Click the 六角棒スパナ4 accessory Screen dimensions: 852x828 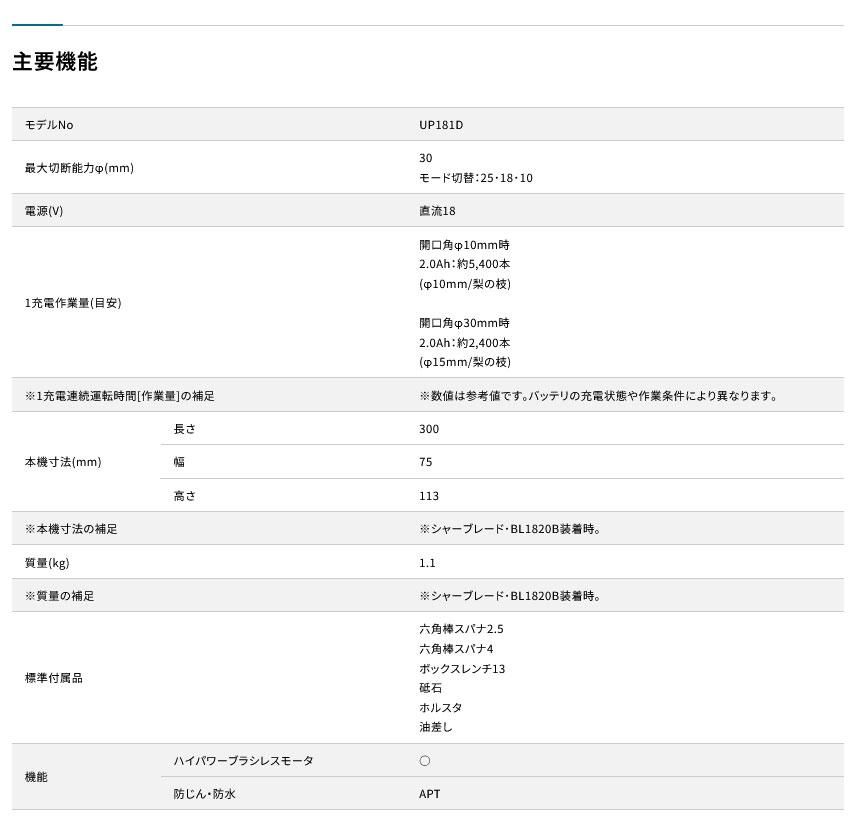(456, 649)
